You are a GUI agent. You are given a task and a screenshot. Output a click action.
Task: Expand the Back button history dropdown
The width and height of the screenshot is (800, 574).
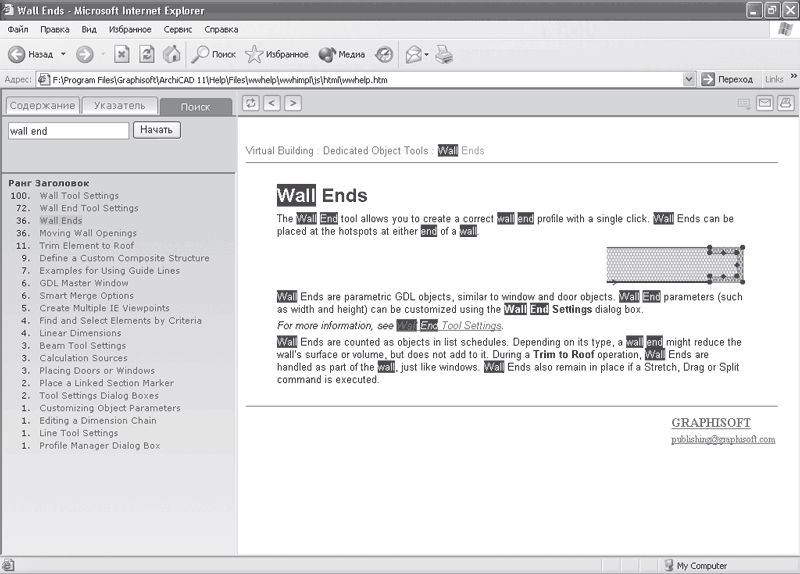pyautogui.click(x=63, y=54)
